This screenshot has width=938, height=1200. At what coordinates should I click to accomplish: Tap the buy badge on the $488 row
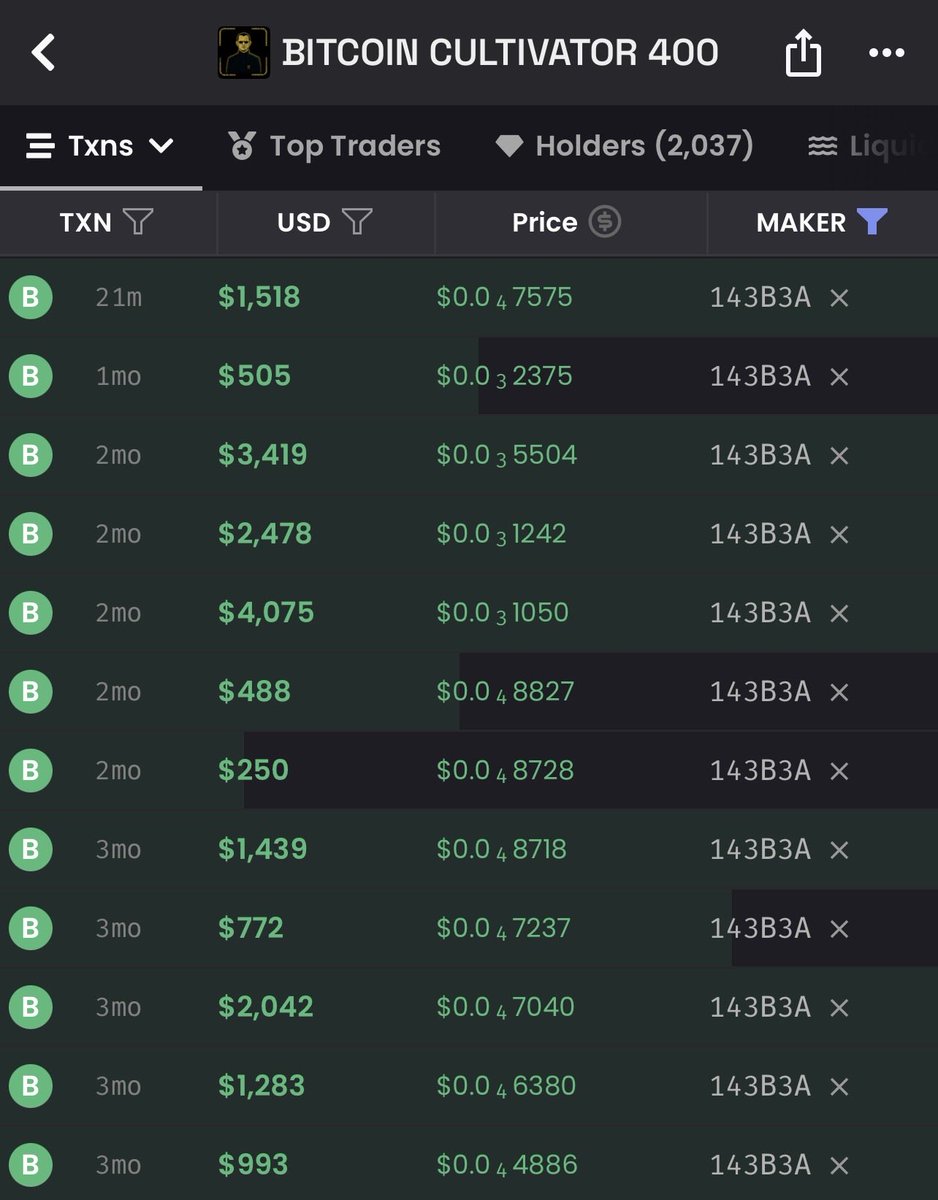[x=30, y=692]
